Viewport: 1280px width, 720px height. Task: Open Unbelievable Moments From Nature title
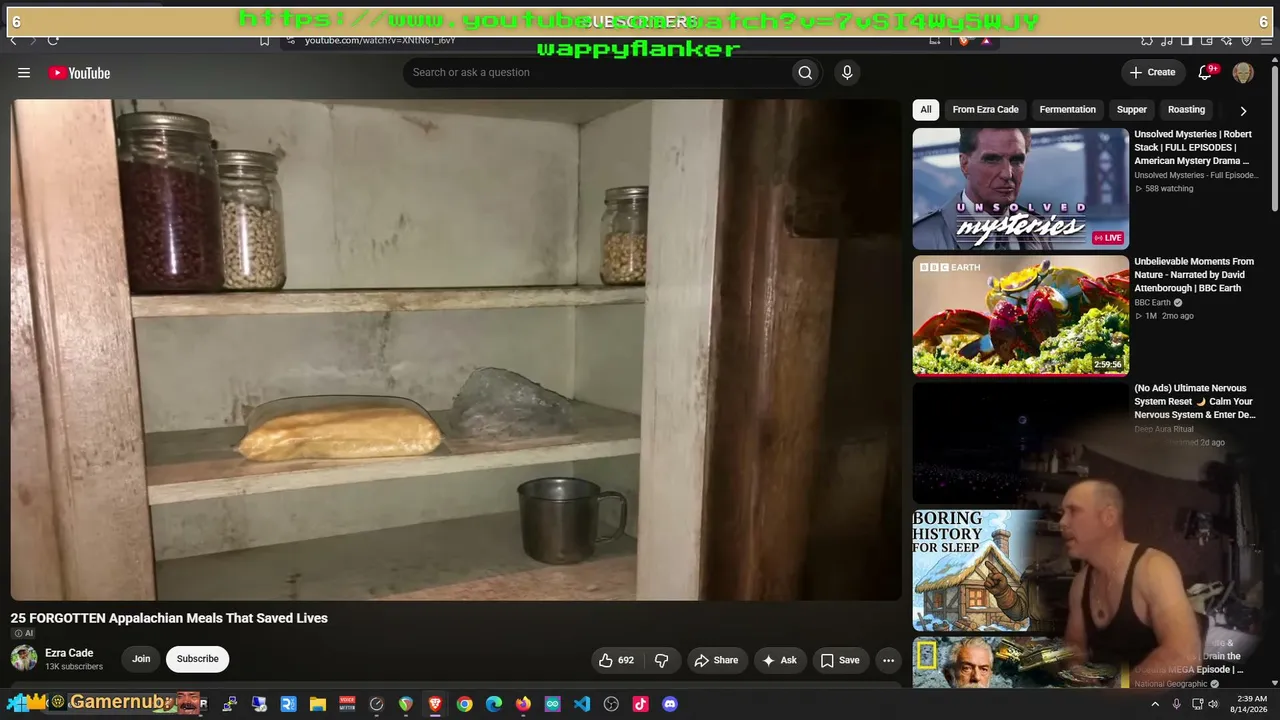[x=1194, y=275]
